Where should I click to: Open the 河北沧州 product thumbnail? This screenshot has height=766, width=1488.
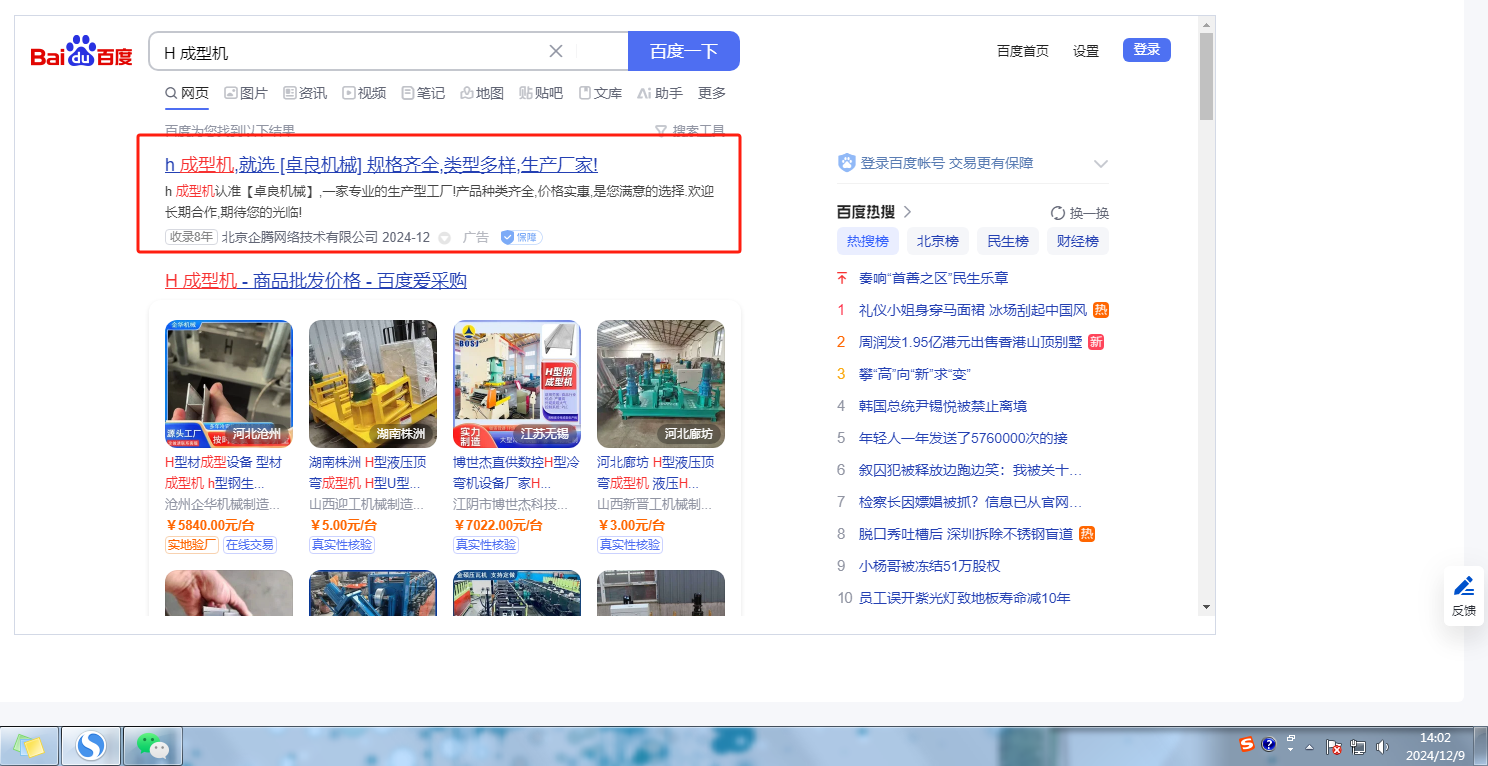pyautogui.click(x=229, y=384)
